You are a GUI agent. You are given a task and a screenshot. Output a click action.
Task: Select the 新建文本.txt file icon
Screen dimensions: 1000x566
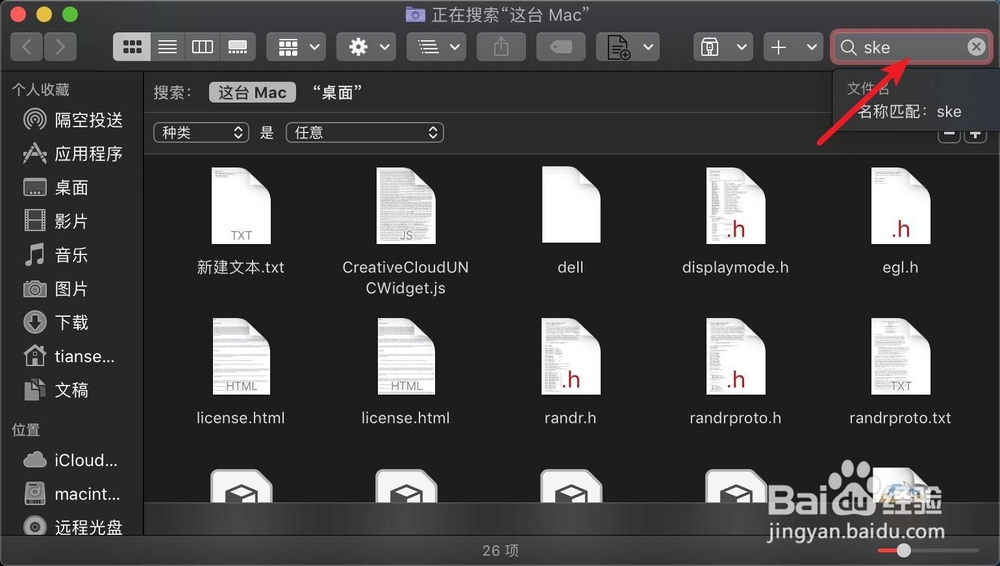click(241, 205)
